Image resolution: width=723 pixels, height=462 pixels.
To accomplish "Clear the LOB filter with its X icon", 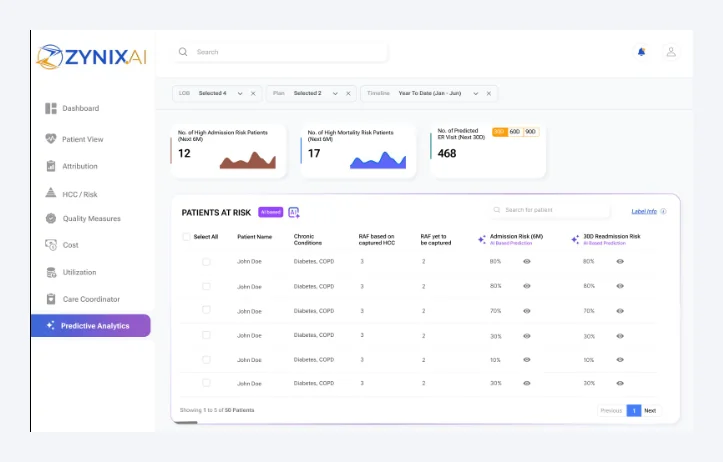I will point(253,93).
